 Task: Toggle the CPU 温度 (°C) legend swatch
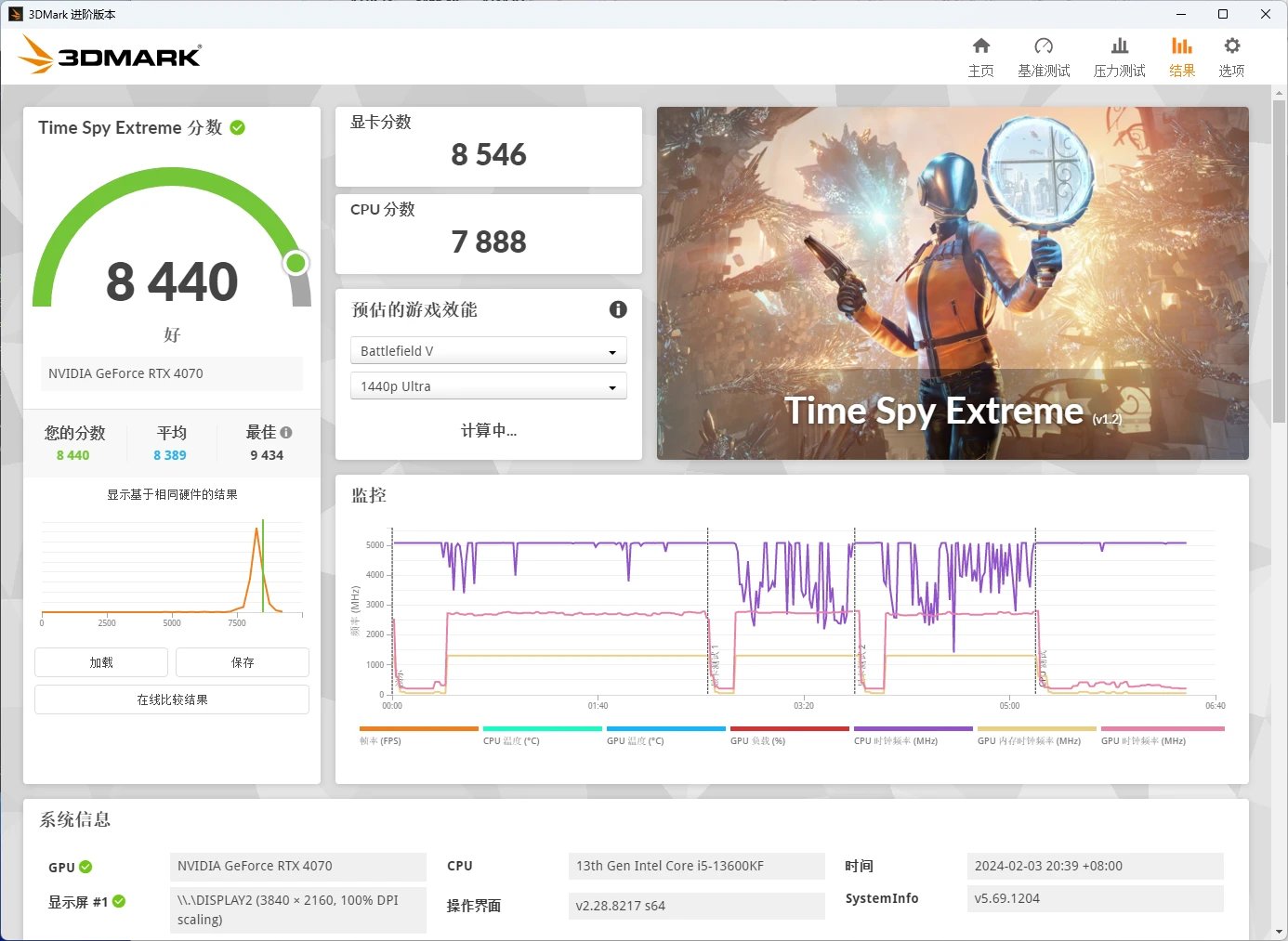(x=543, y=729)
